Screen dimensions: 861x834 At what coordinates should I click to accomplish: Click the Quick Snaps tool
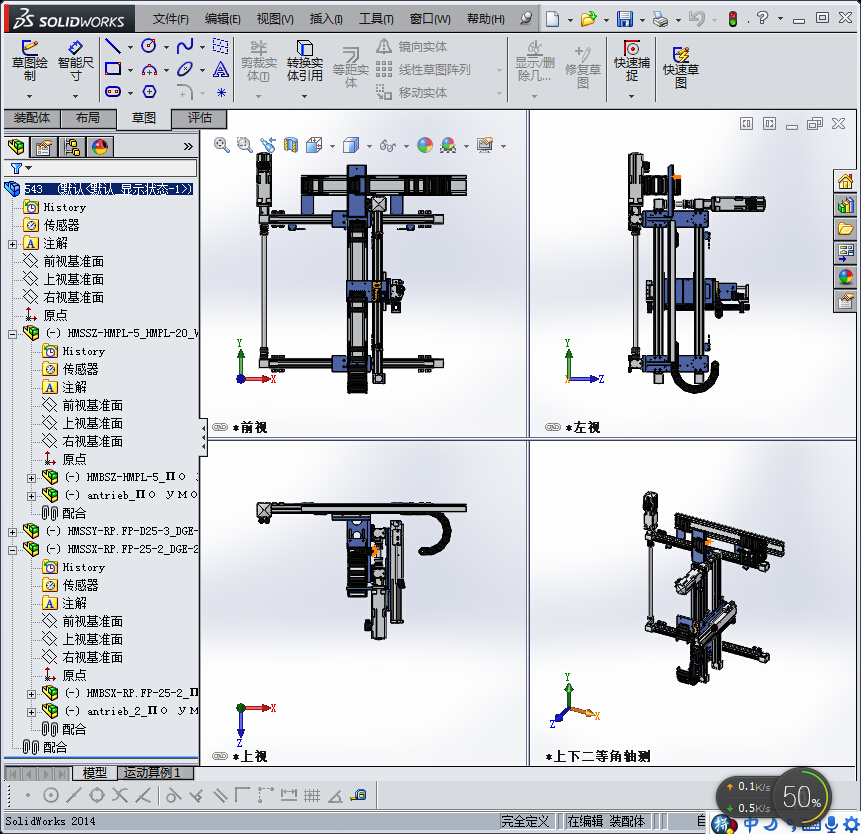pyautogui.click(x=631, y=61)
